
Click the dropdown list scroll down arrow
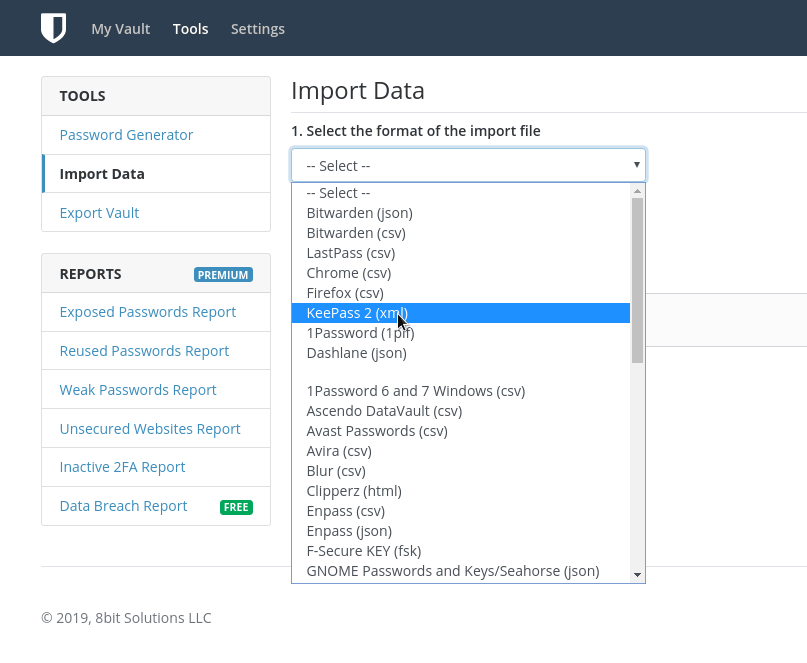(637, 575)
